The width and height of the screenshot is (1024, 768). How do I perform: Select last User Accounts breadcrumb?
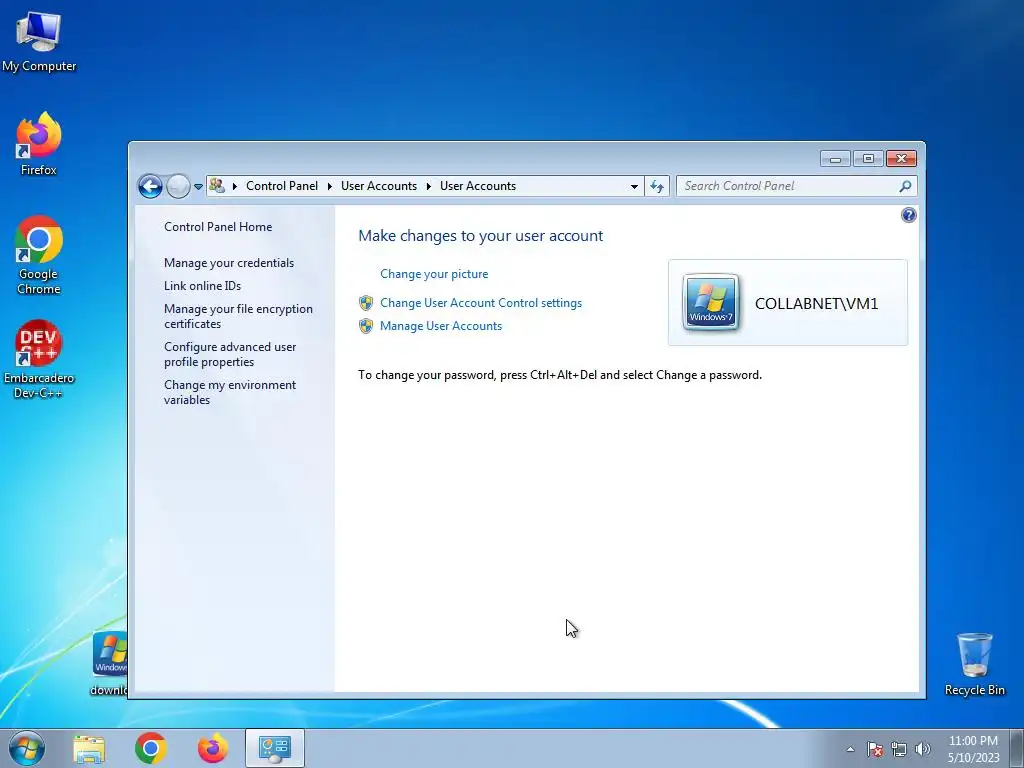click(478, 186)
